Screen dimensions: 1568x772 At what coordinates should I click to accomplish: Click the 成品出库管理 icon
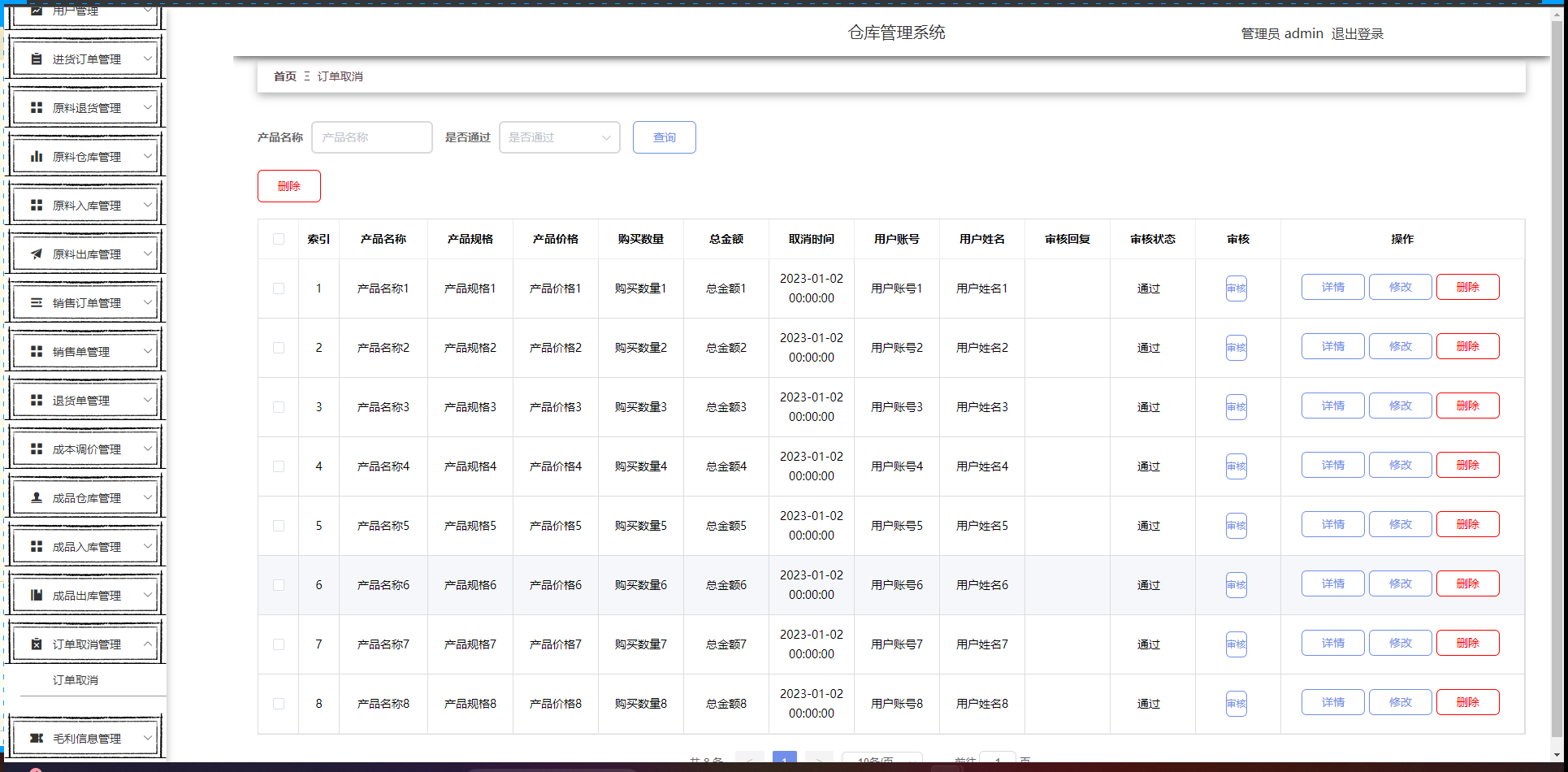(x=37, y=596)
